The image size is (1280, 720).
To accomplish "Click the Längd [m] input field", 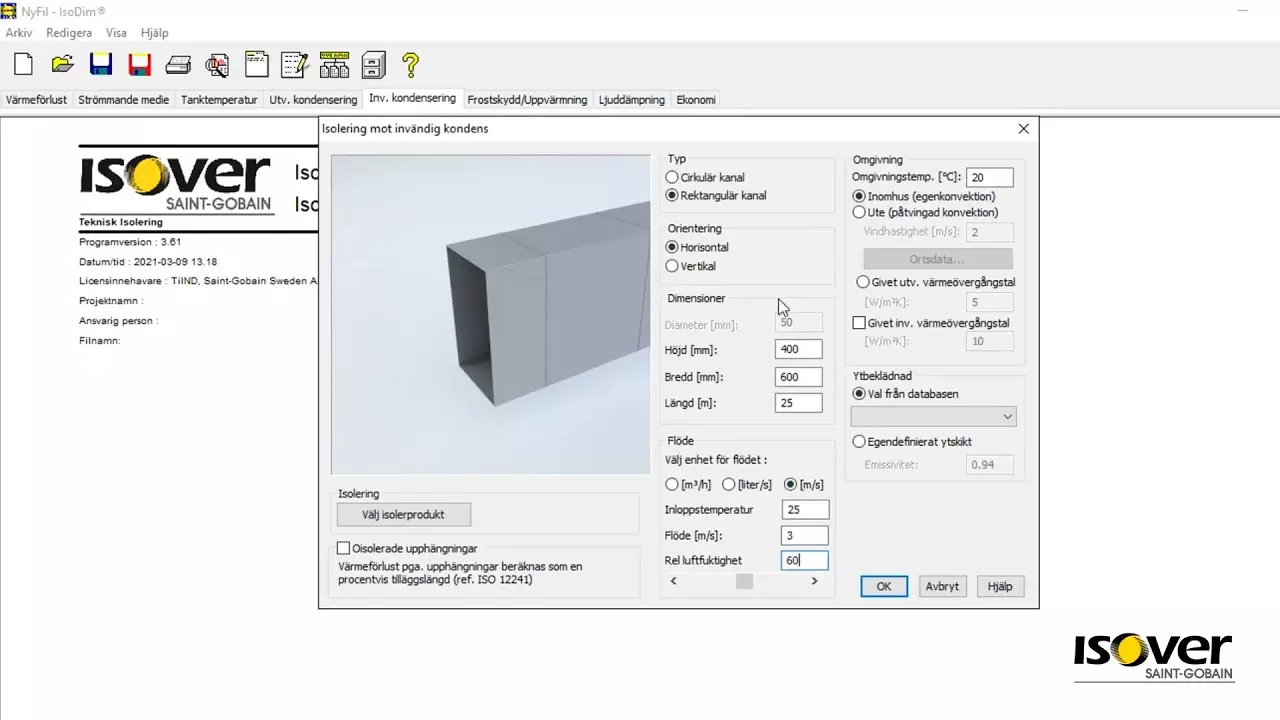I will [x=798, y=403].
